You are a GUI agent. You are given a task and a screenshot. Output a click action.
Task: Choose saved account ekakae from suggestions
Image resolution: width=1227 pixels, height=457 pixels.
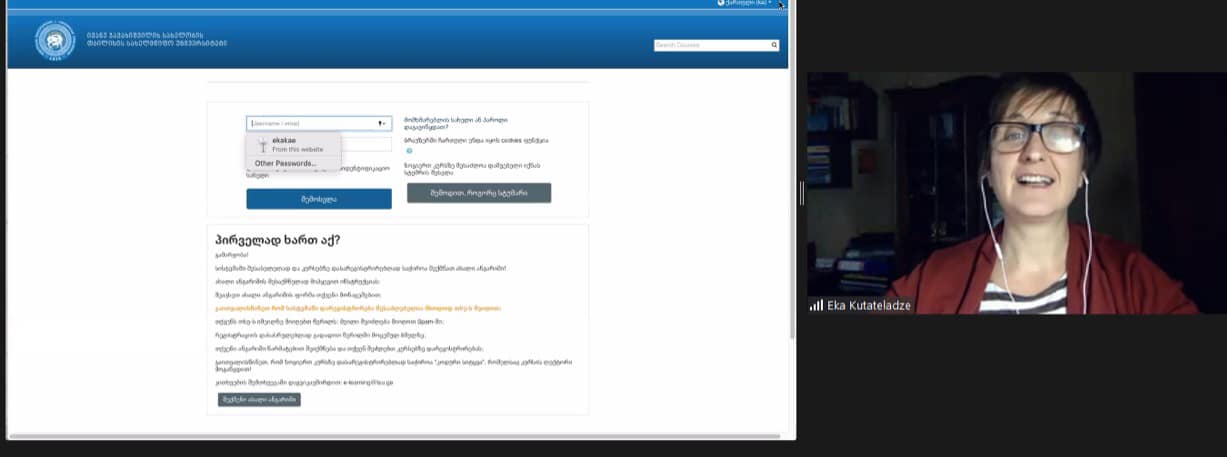(293, 144)
